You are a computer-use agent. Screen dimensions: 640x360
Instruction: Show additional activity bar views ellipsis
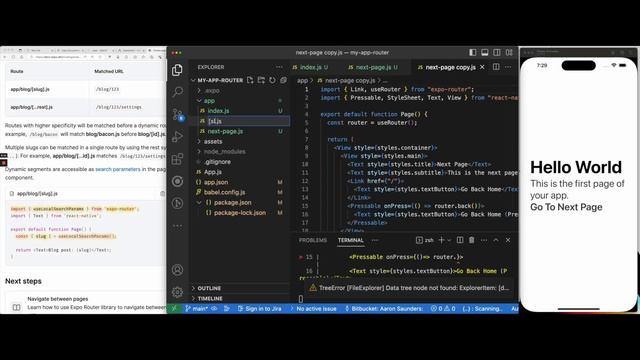177,225
